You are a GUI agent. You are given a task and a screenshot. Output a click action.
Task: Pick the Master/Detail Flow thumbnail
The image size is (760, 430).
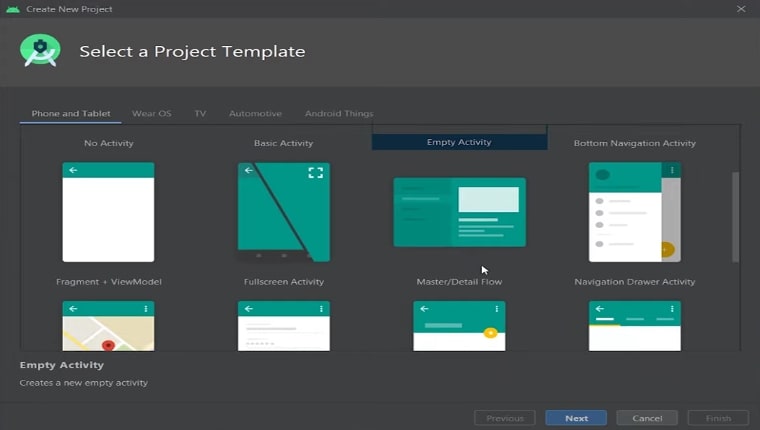pos(459,326)
